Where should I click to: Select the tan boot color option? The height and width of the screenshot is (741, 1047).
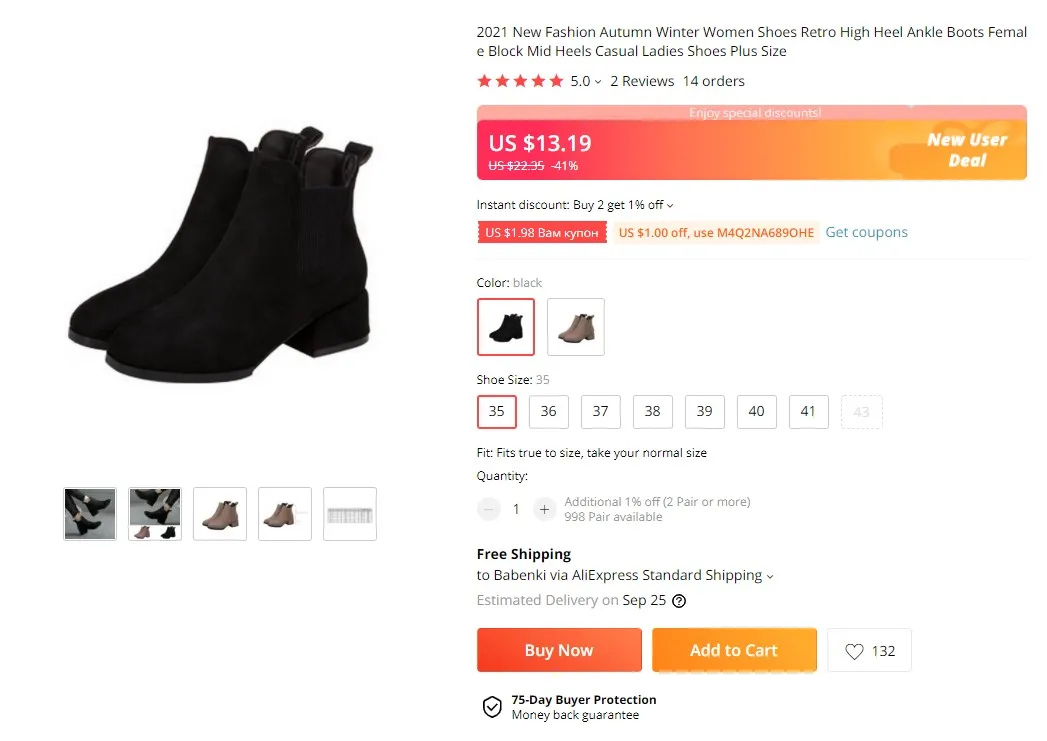pos(576,327)
